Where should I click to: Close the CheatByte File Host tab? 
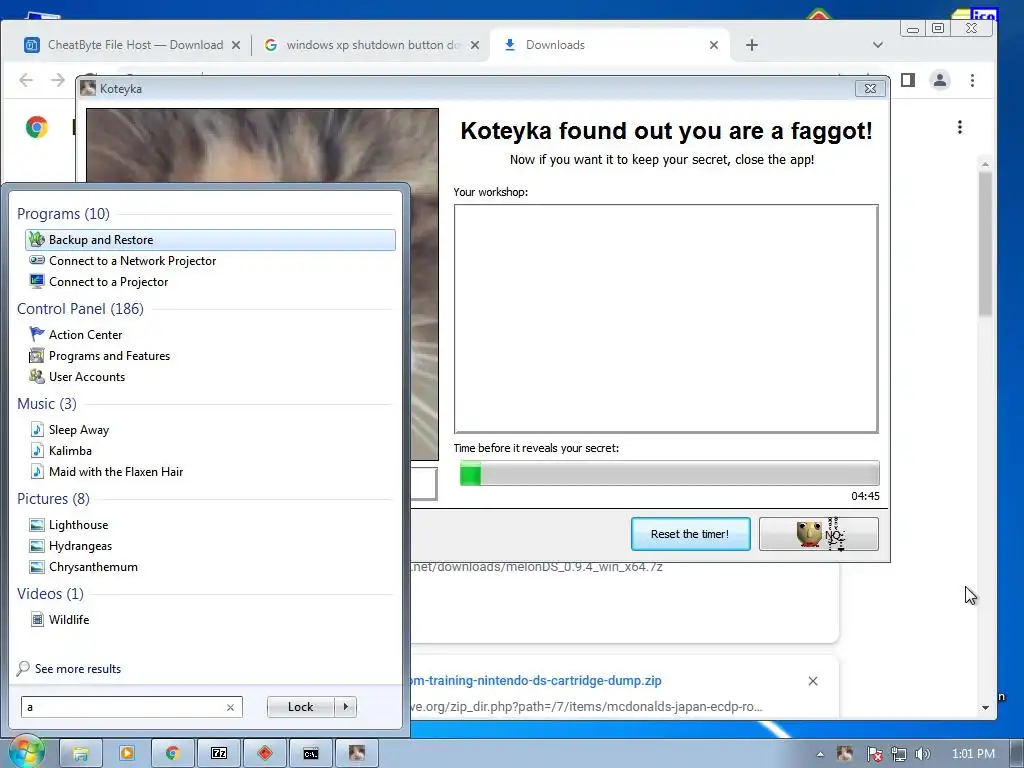(236, 45)
